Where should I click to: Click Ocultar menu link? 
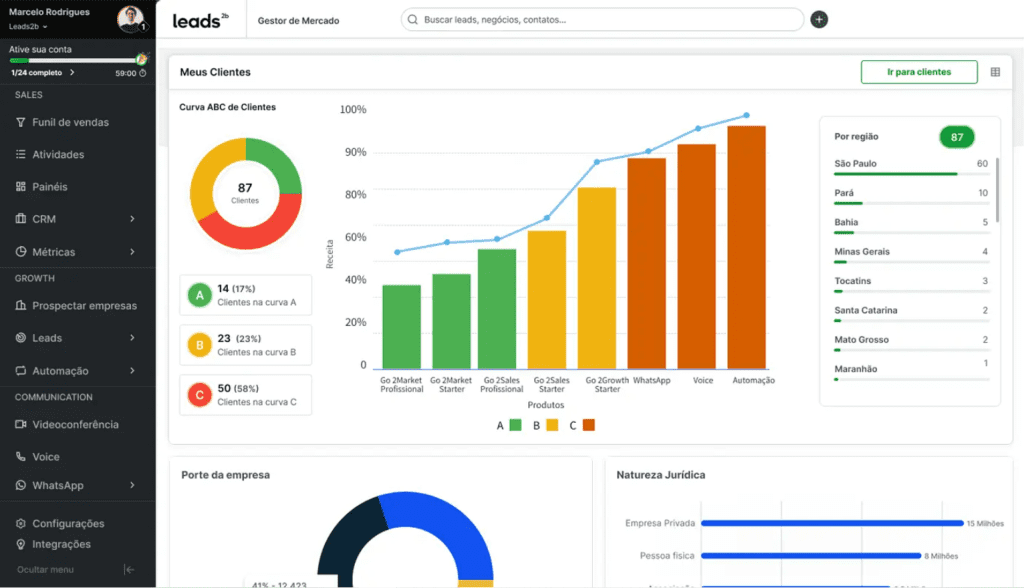coord(45,570)
